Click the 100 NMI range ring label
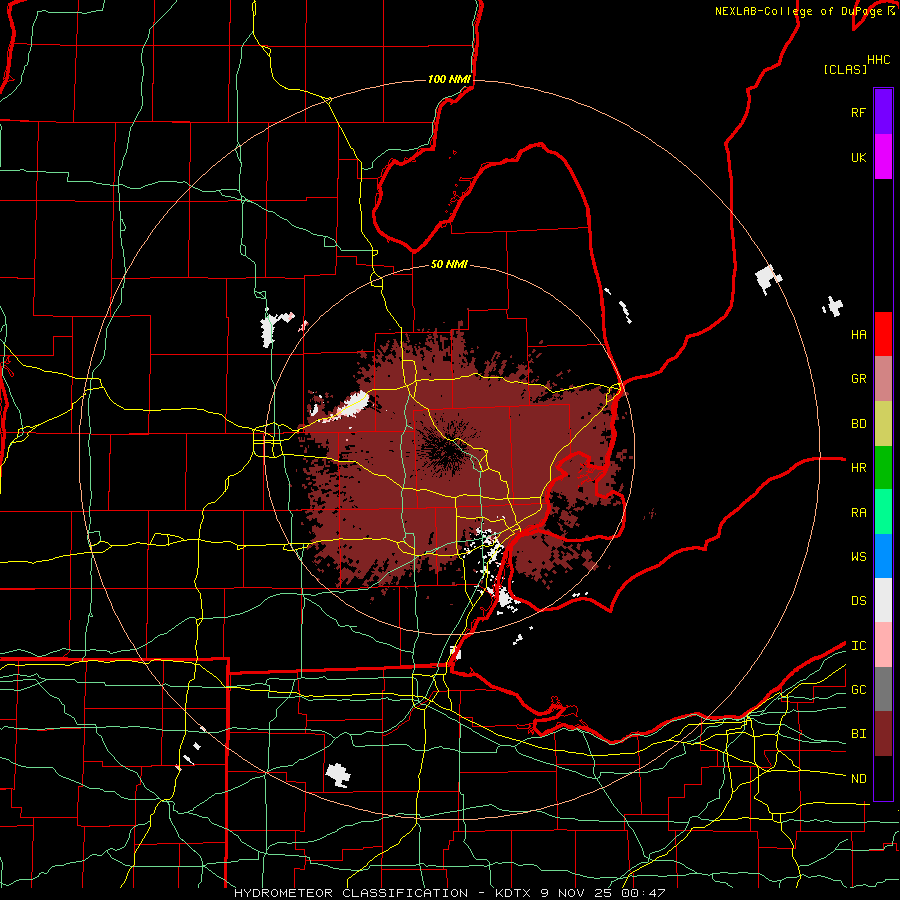Screen dimensions: 900x900 coord(449,79)
